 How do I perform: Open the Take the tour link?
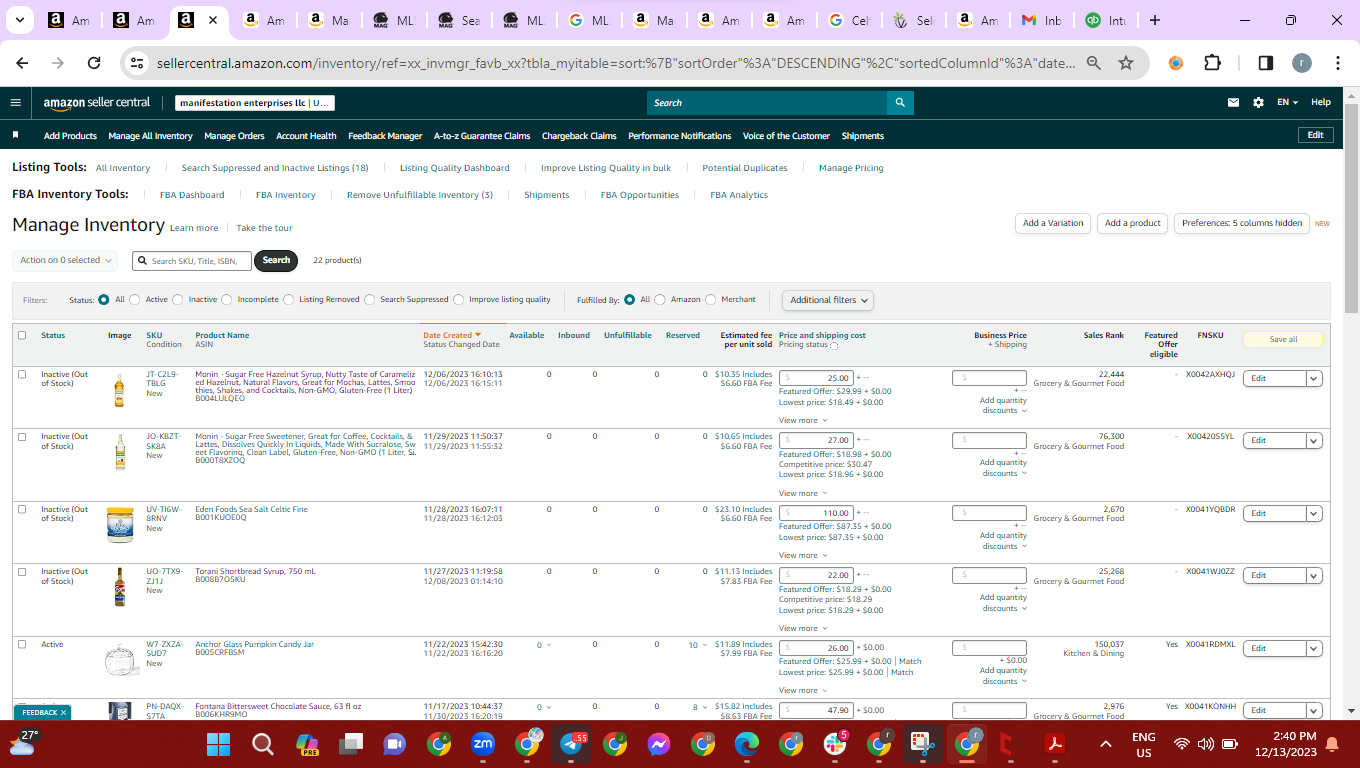pyautogui.click(x=264, y=228)
